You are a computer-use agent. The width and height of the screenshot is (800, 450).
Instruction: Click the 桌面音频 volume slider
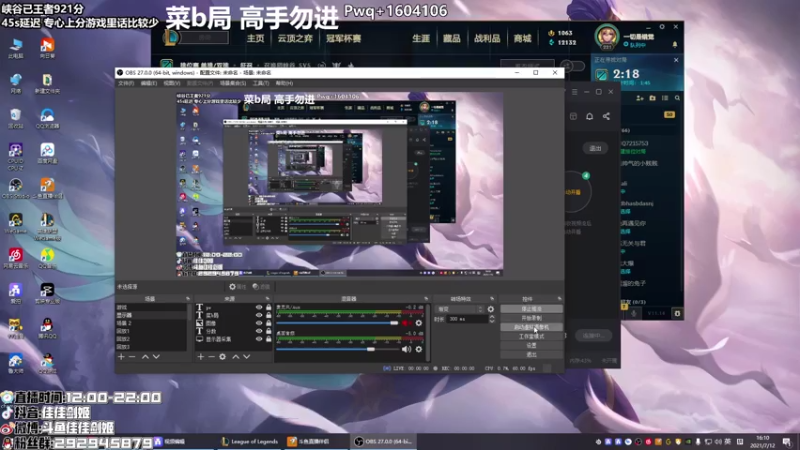[x=337, y=349]
